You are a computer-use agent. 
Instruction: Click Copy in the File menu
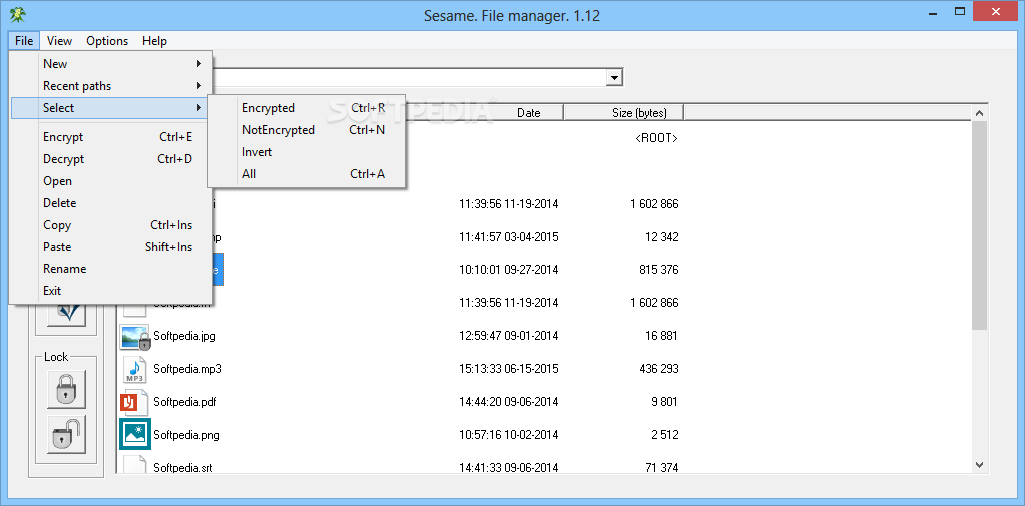pyautogui.click(x=111, y=225)
